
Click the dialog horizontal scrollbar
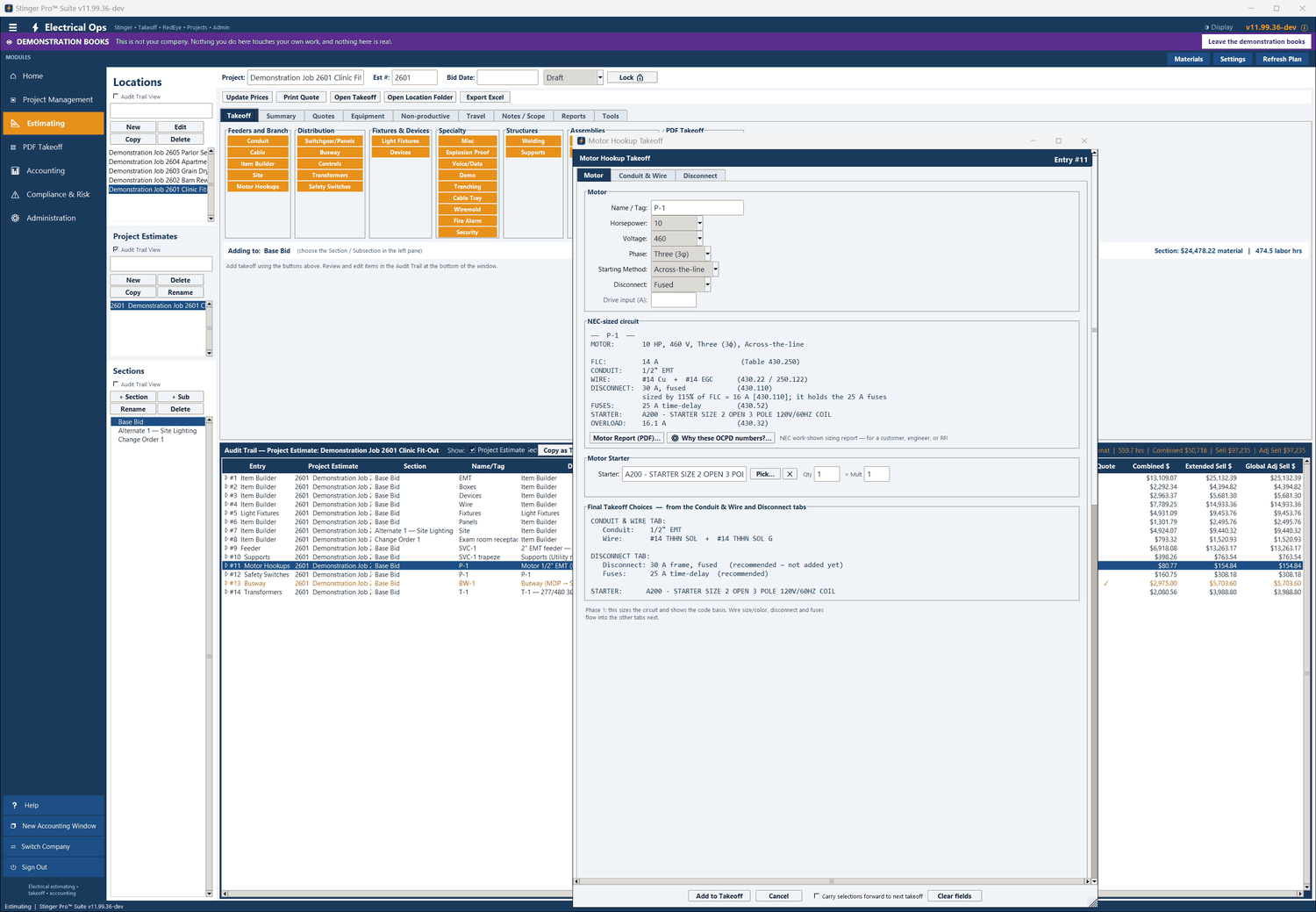click(x=832, y=881)
